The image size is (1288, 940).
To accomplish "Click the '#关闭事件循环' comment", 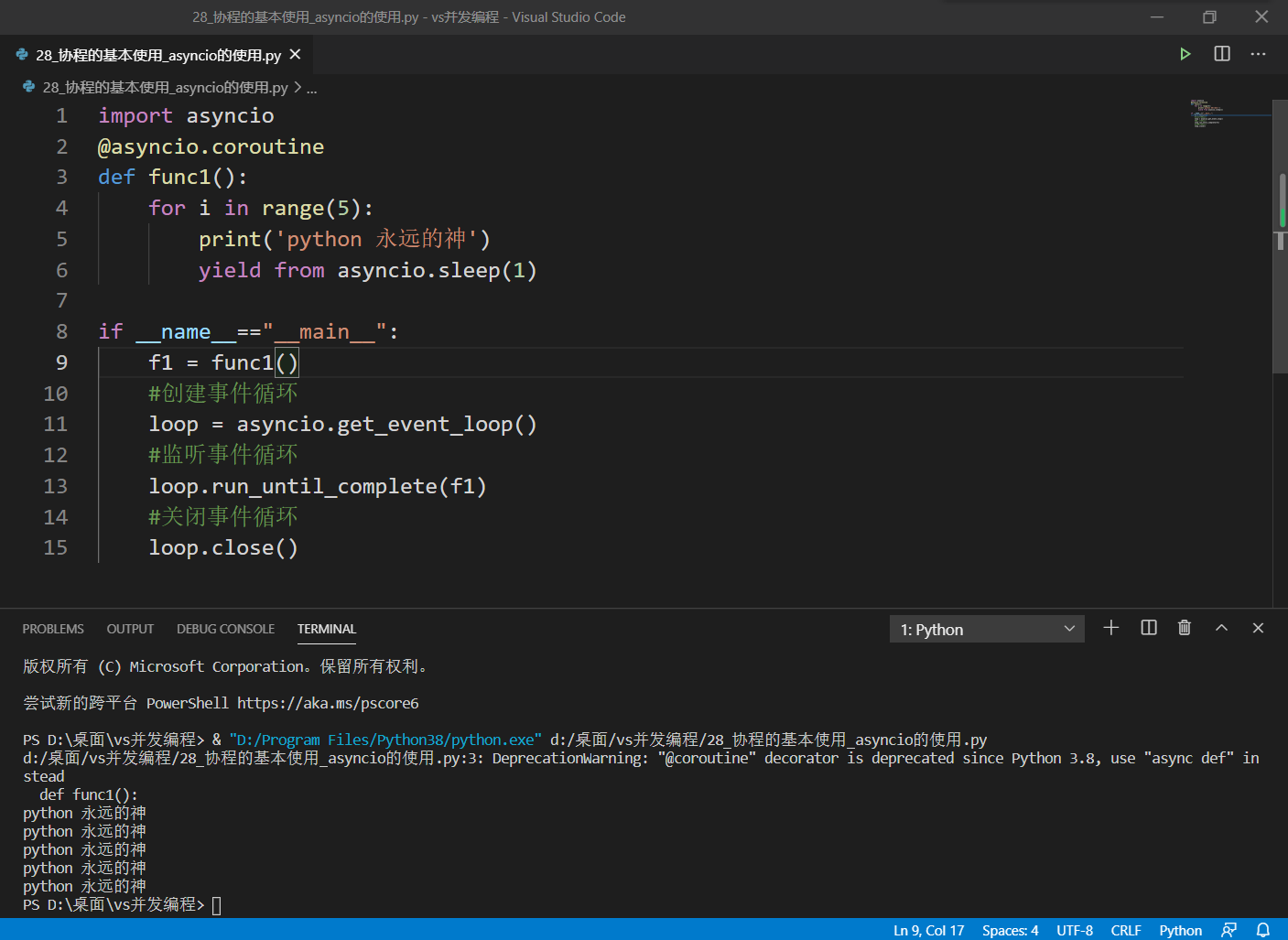I will [223, 517].
